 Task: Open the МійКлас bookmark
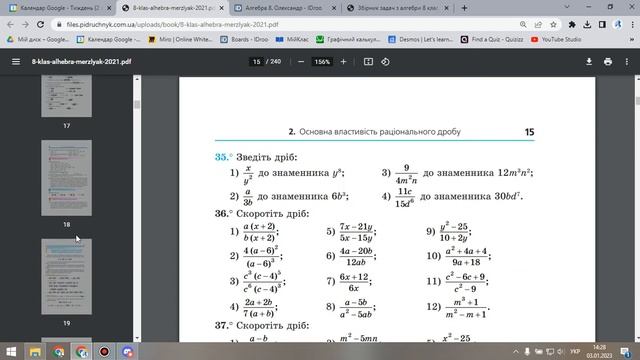pyautogui.click(x=293, y=39)
